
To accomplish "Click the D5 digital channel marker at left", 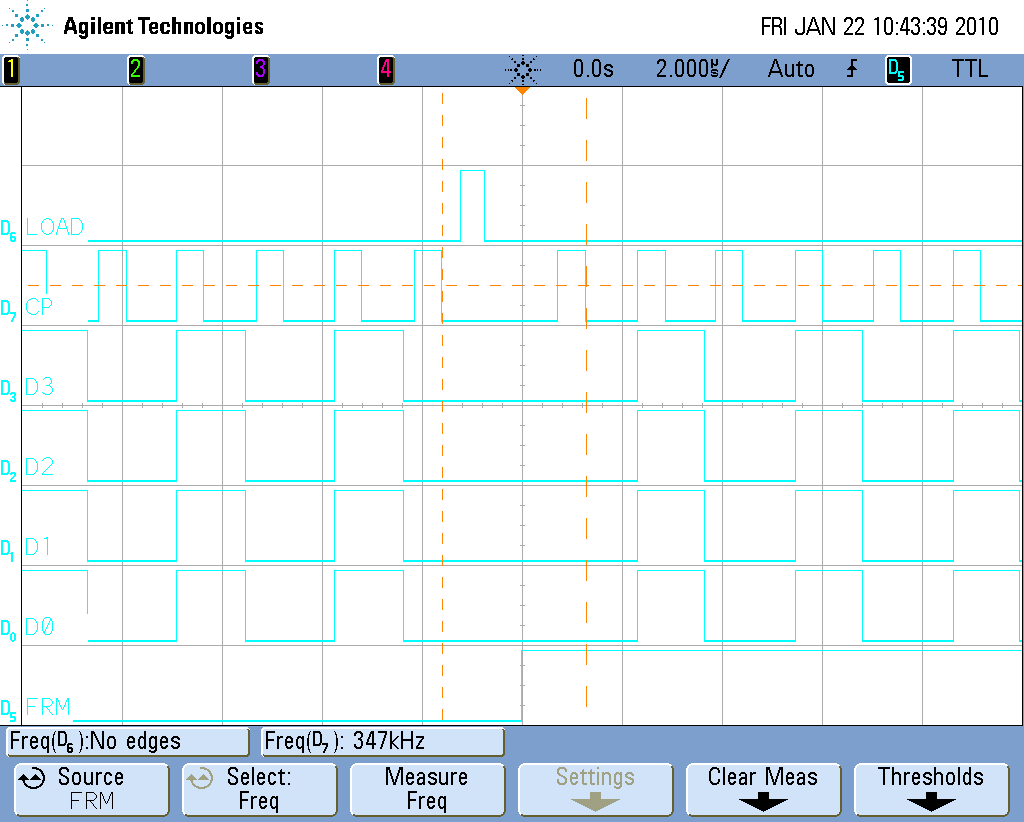I will click(8, 709).
